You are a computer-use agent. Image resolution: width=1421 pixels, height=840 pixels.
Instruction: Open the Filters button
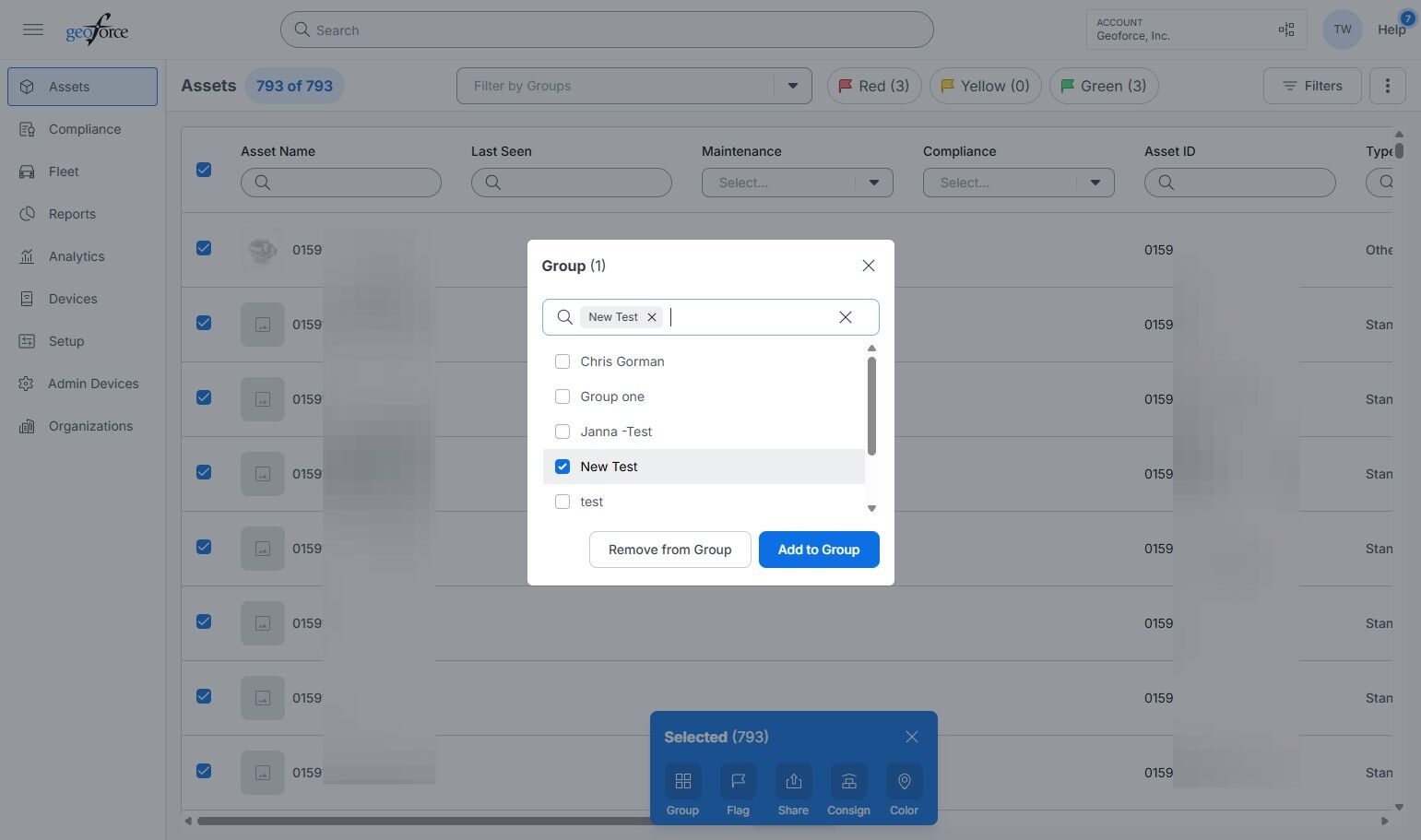(x=1312, y=86)
